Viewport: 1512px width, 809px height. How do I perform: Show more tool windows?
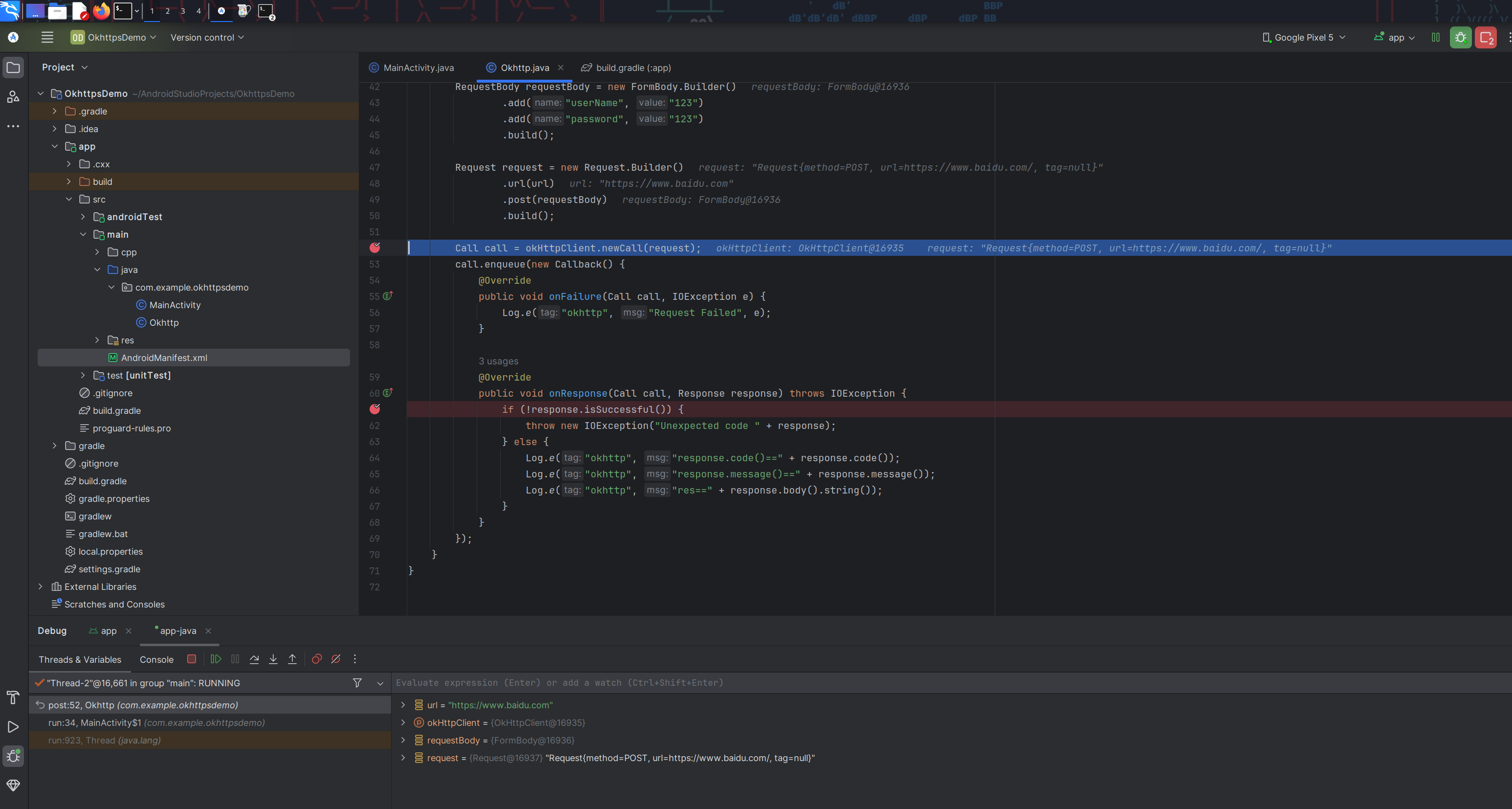pos(13,126)
